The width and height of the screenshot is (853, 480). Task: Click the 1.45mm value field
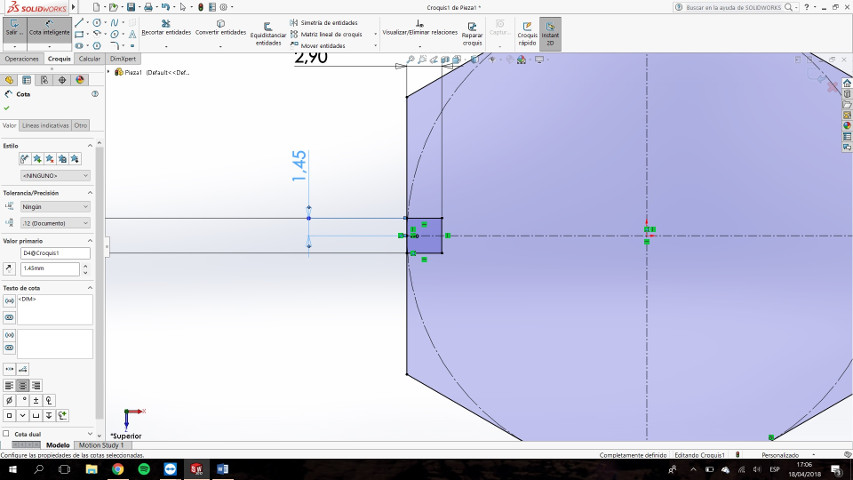(50, 268)
